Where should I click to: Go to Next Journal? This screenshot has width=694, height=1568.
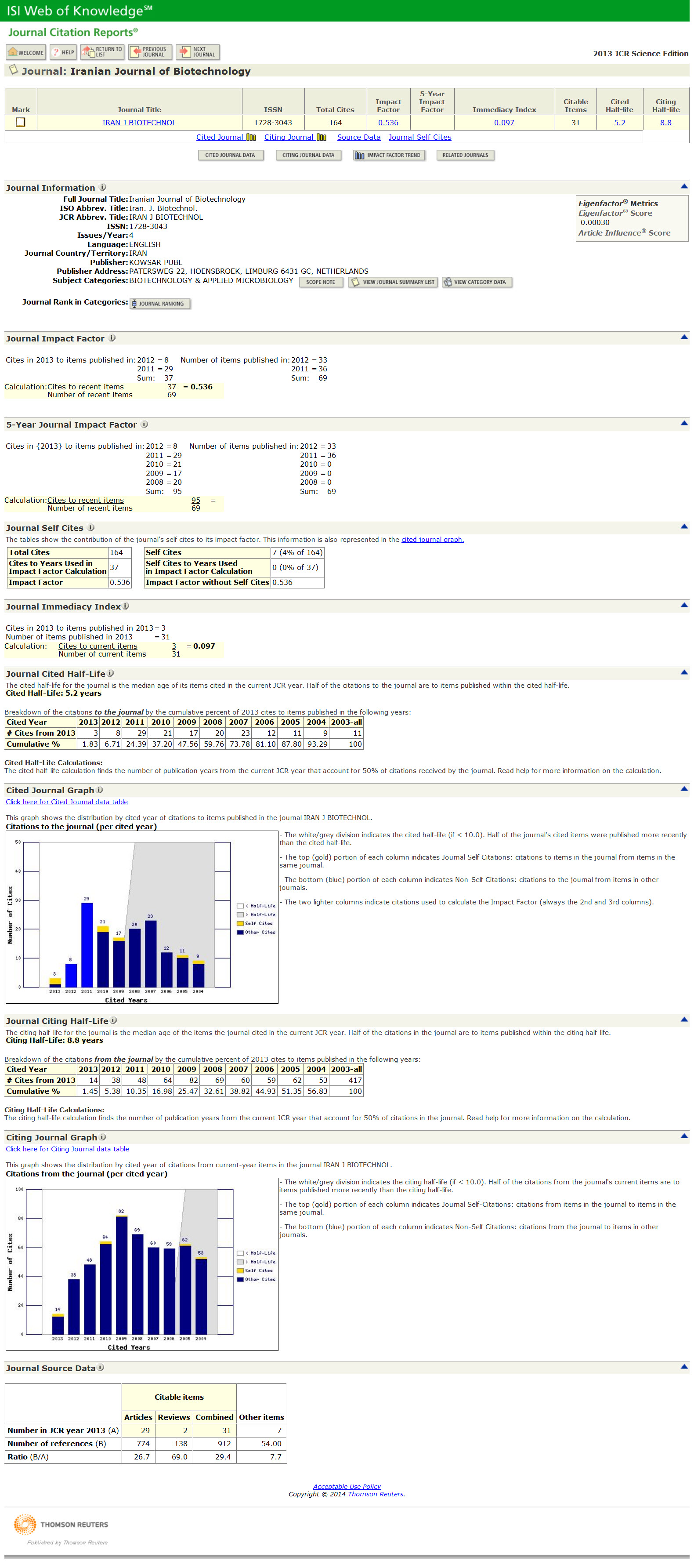(198, 52)
